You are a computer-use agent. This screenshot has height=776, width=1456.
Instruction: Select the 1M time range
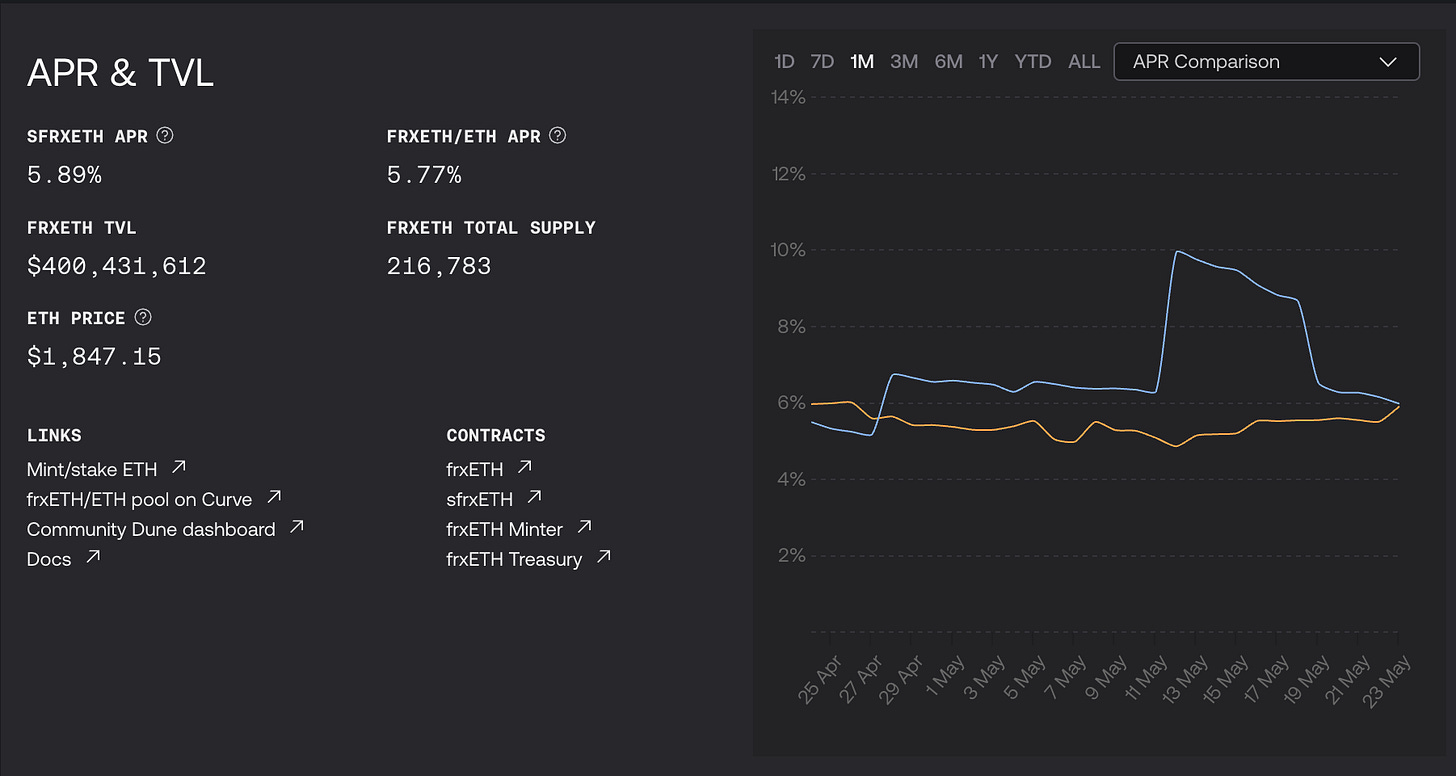(x=862, y=62)
